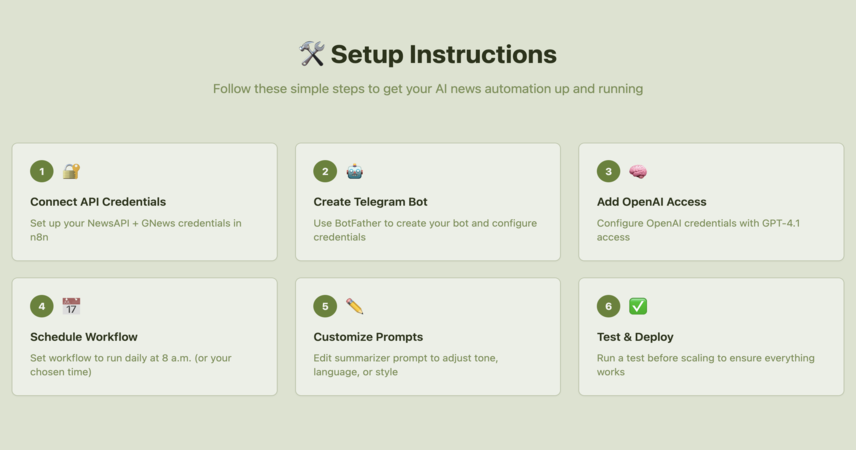Click the Customize Prompts card title
Viewport: 856px width, 450px height.
pos(368,337)
